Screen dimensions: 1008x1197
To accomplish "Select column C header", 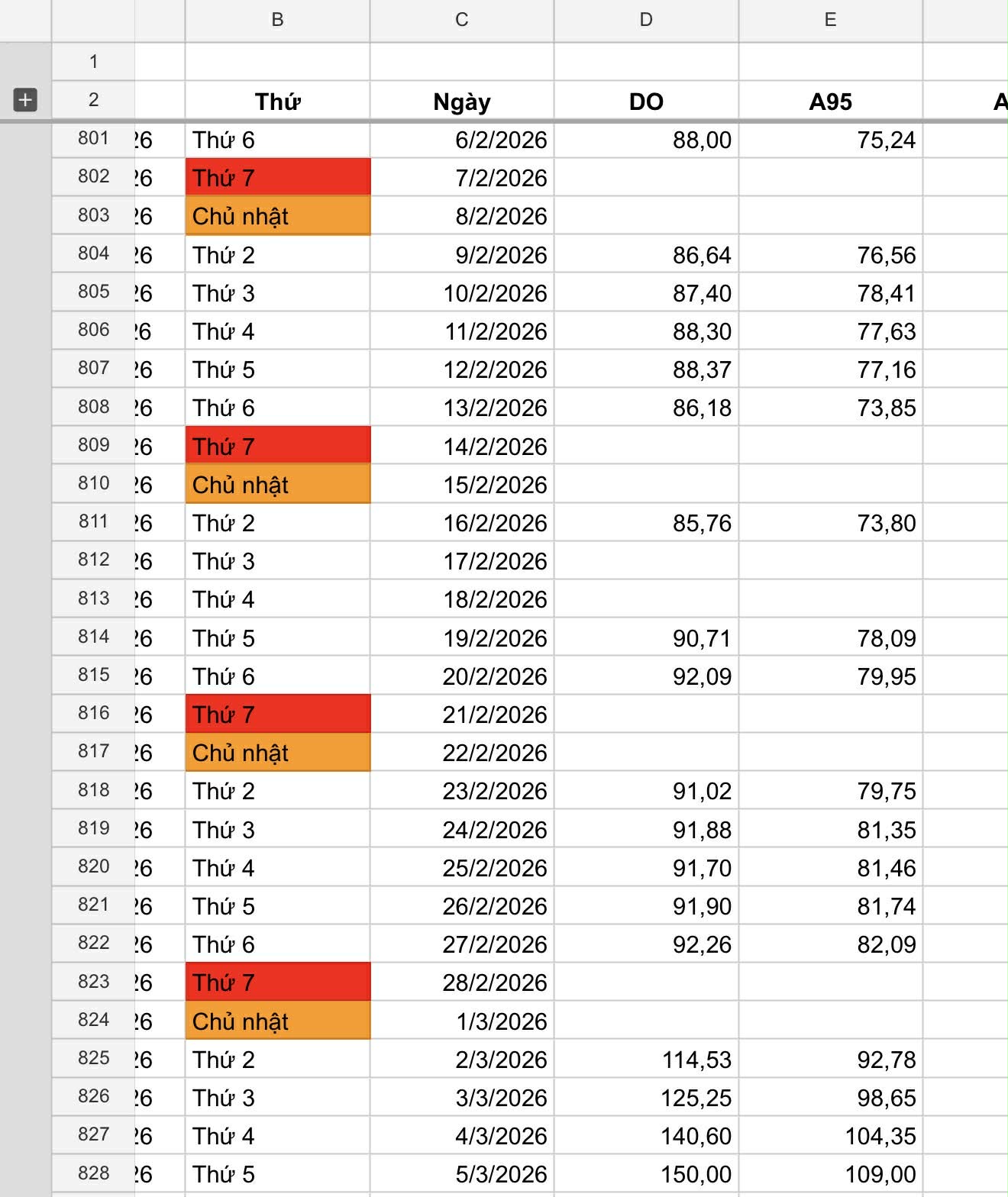I will pyautogui.click(x=461, y=21).
